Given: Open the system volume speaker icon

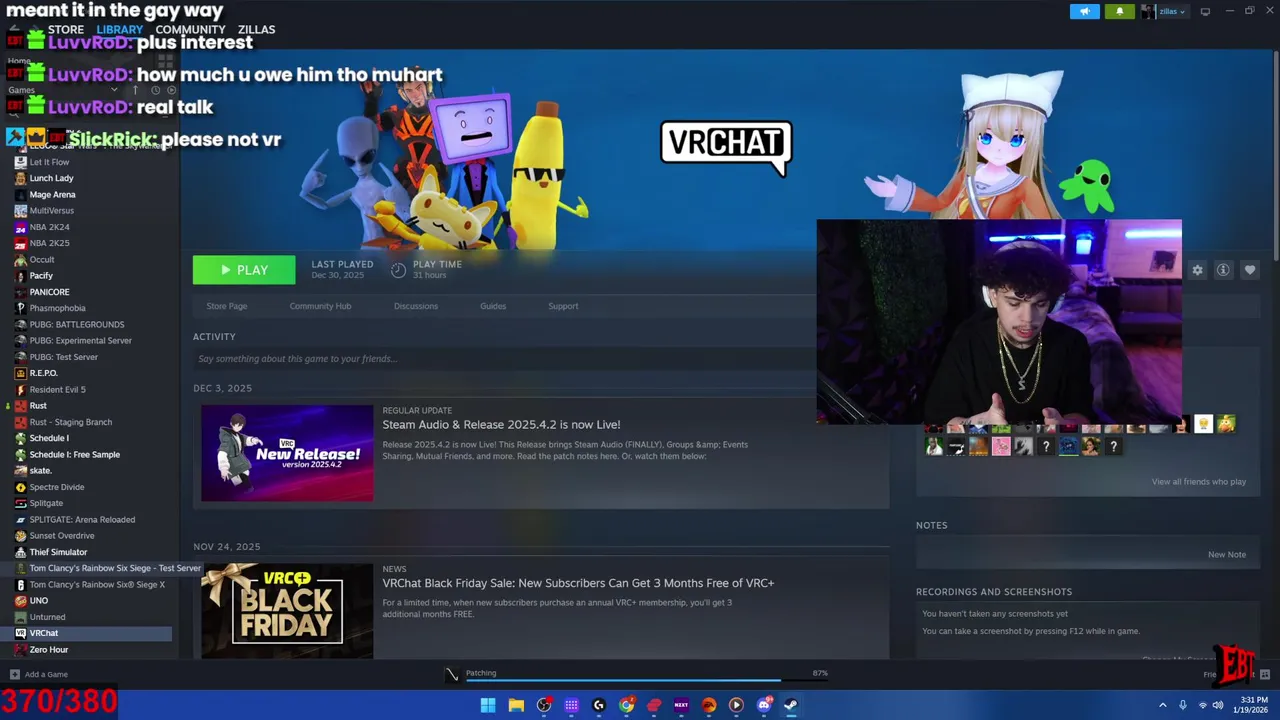Looking at the screenshot, I should (x=1217, y=705).
